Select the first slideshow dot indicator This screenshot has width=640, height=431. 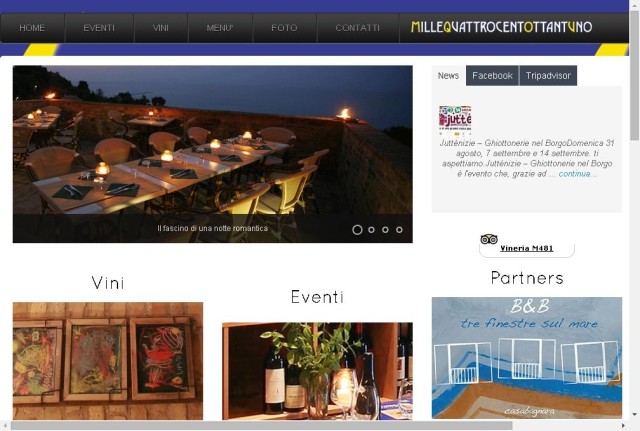[x=357, y=230]
